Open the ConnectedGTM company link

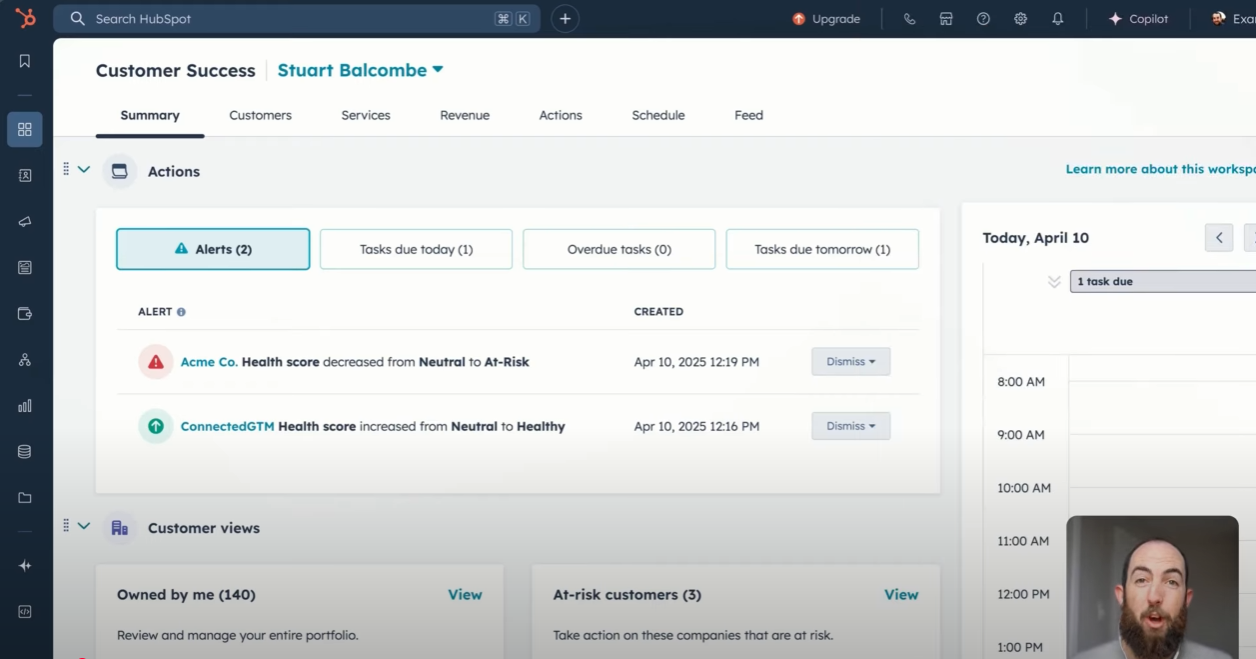227,426
